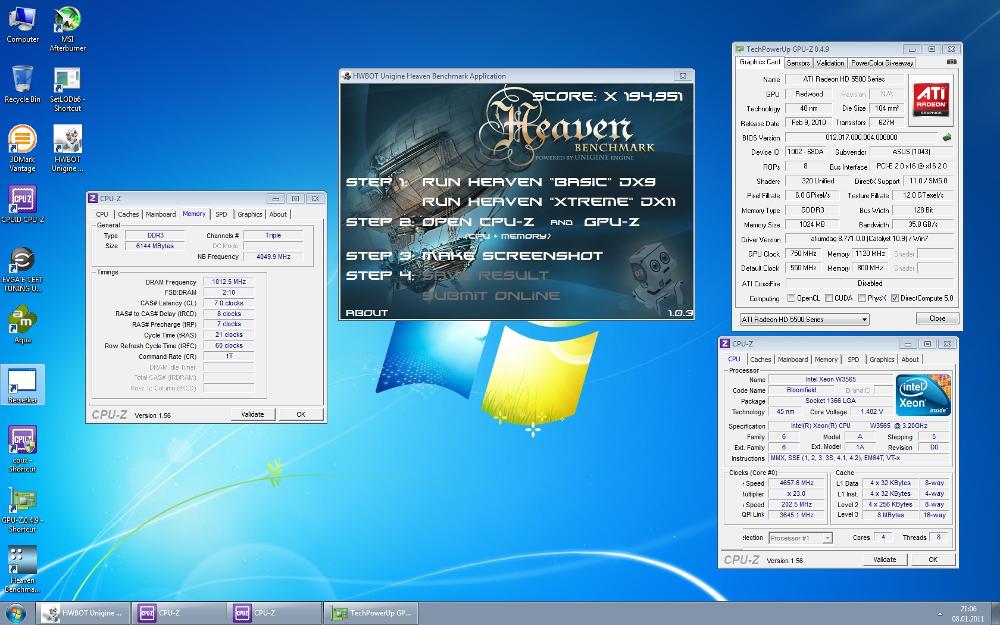The image size is (1000, 625).
Task: Select the cpuz Shortcut desktop icon
Action: (22, 448)
